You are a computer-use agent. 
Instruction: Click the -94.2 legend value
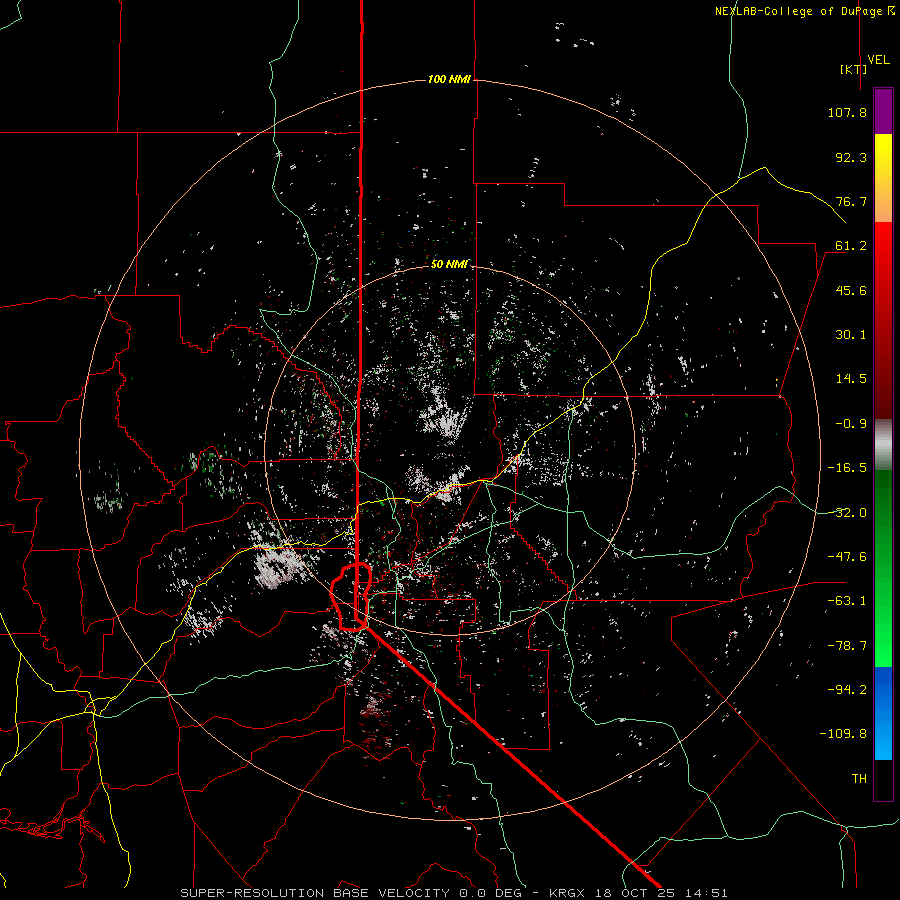coord(847,690)
